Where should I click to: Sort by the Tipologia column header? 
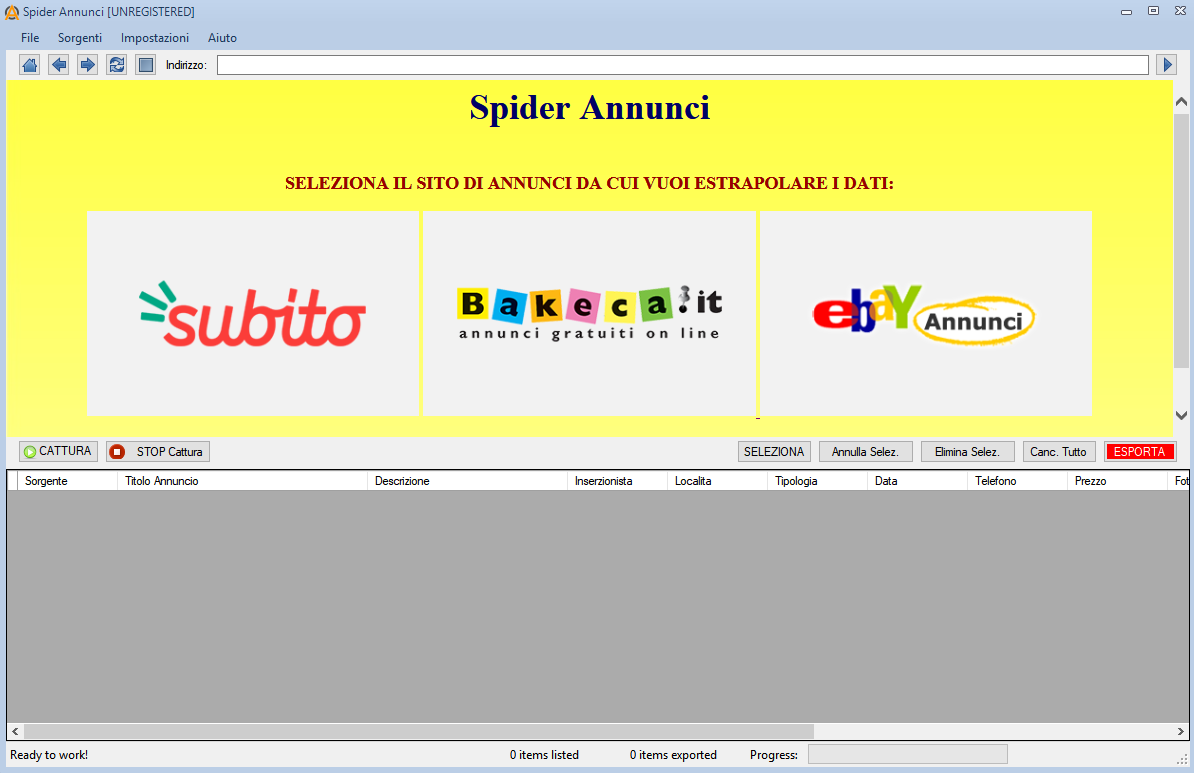pyautogui.click(x=817, y=481)
